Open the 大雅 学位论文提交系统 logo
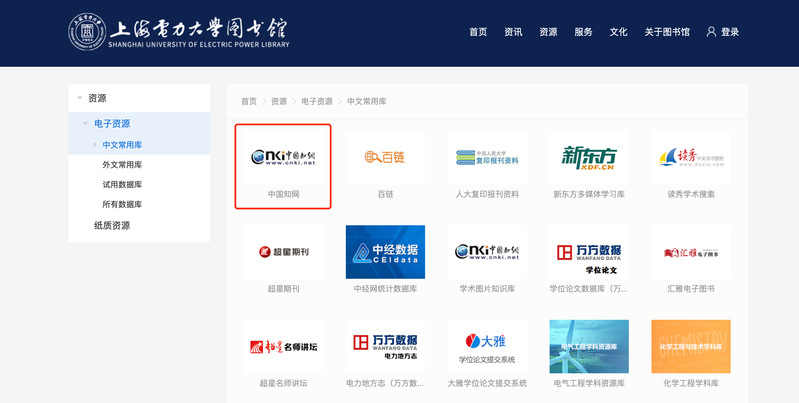The height and width of the screenshot is (403, 799). [x=487, y=346]
